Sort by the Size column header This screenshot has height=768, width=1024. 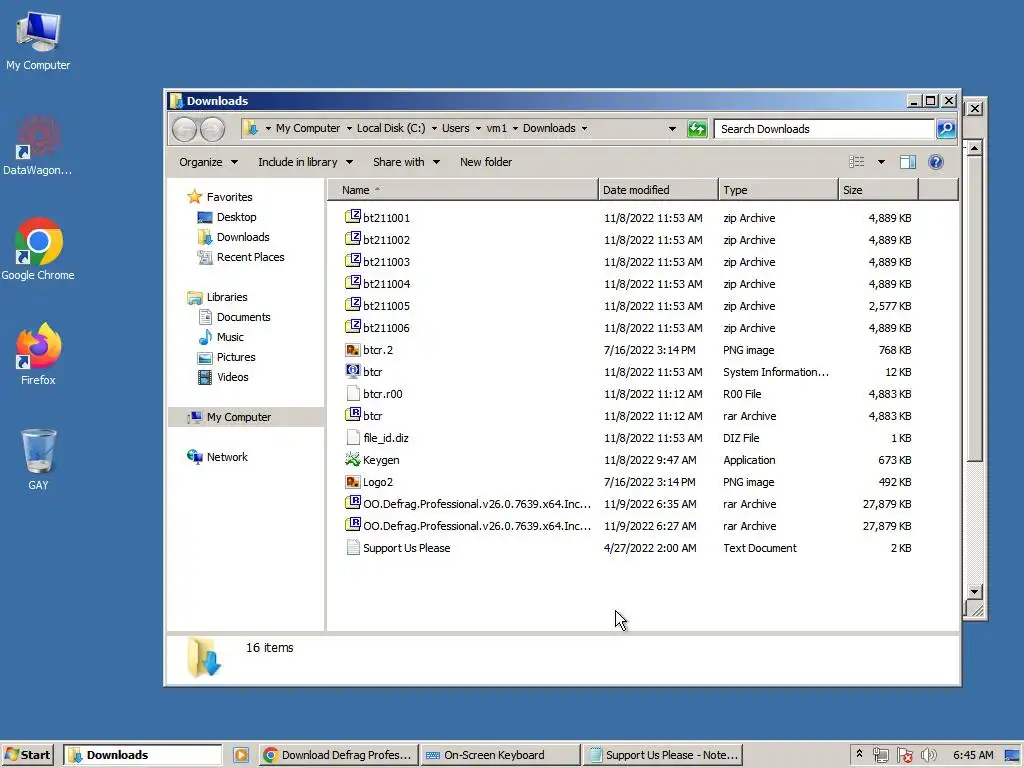pos(879,190)
